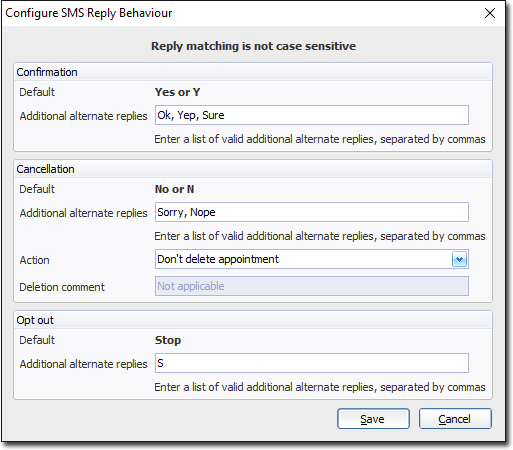Select the Don't delete appointment combo box

point(312,259)
